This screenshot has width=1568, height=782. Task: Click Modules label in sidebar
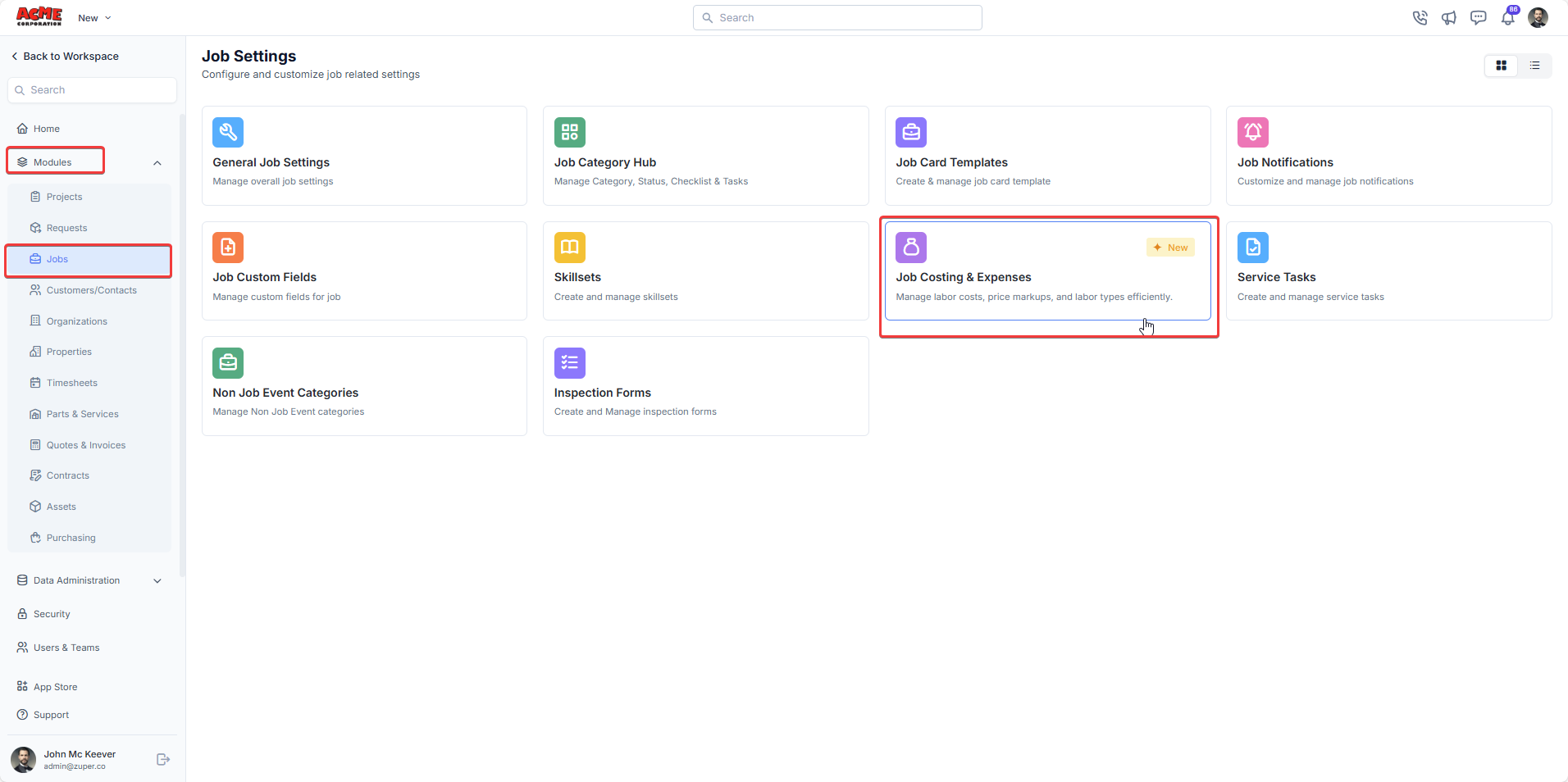52,162
